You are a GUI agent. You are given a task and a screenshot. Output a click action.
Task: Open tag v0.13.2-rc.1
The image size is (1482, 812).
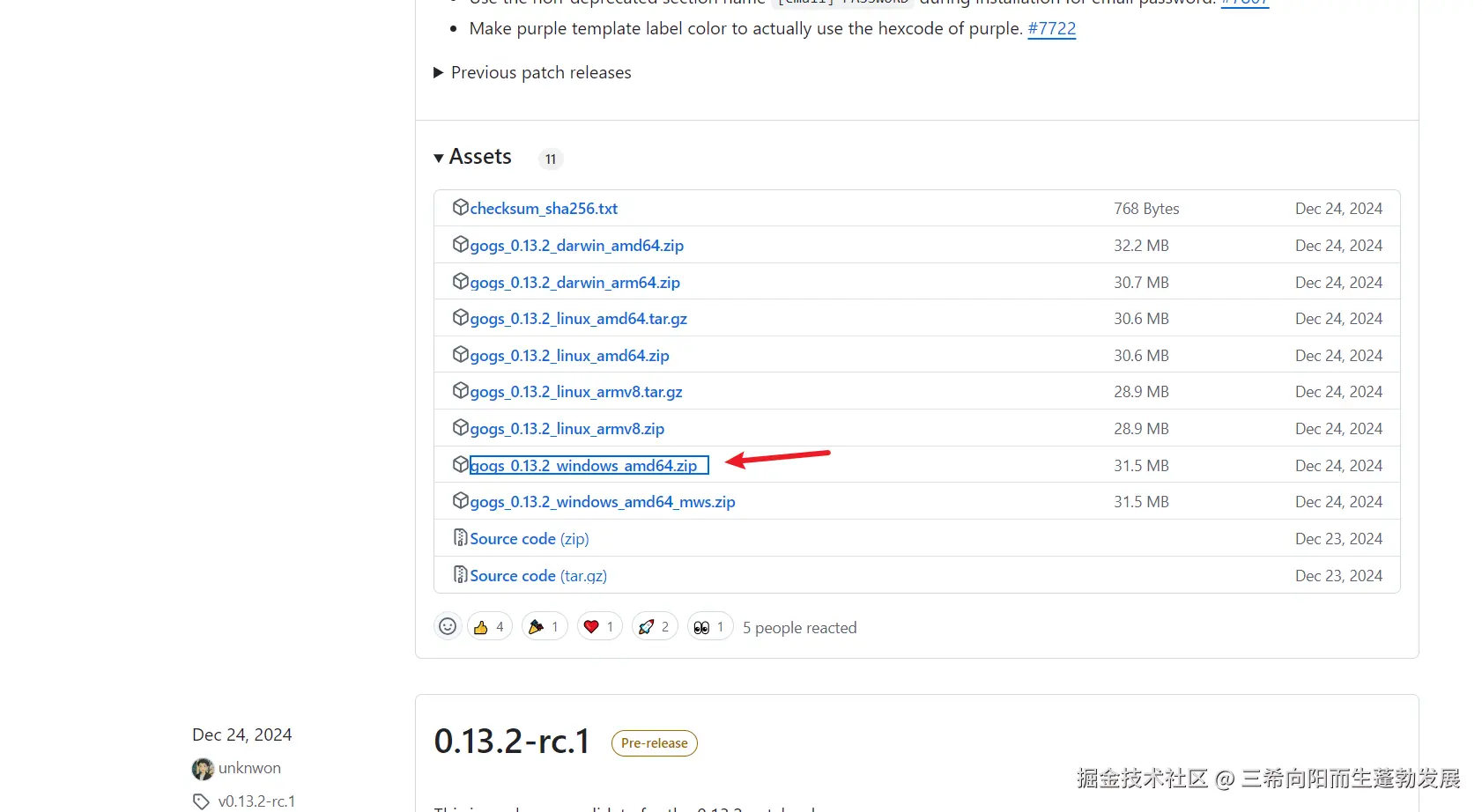(256, 801)
